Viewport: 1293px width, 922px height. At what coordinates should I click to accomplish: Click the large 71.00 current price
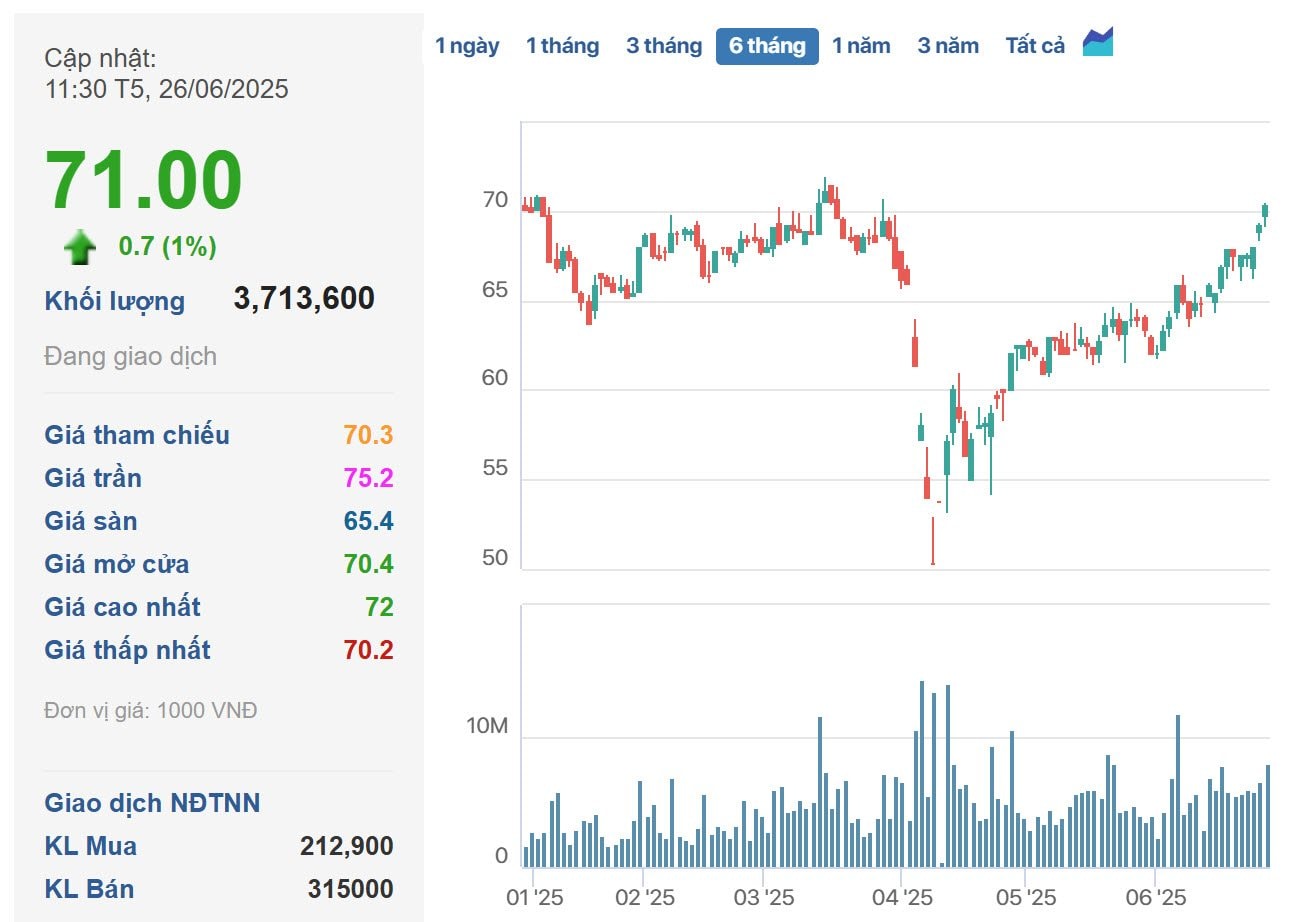pos(144,181)
